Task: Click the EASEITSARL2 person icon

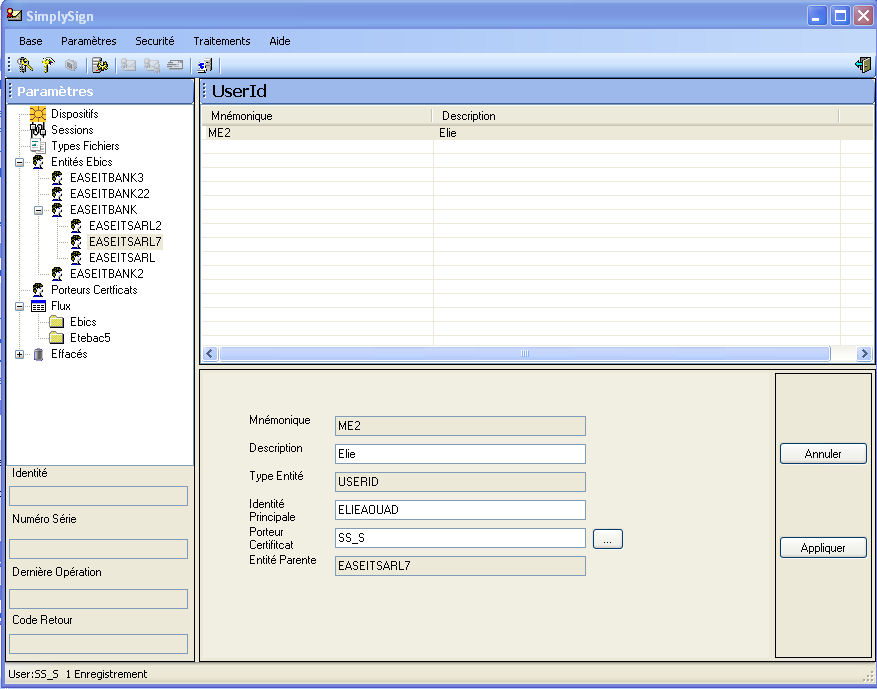Action: 76,226
